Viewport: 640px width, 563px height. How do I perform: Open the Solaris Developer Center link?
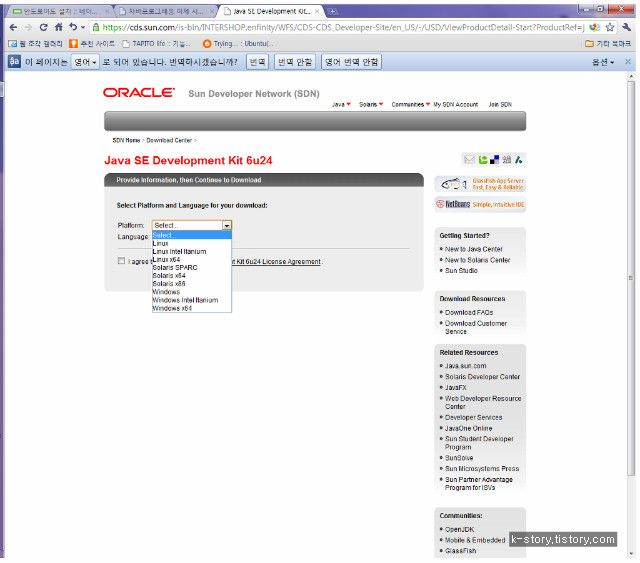click(482, 376)
